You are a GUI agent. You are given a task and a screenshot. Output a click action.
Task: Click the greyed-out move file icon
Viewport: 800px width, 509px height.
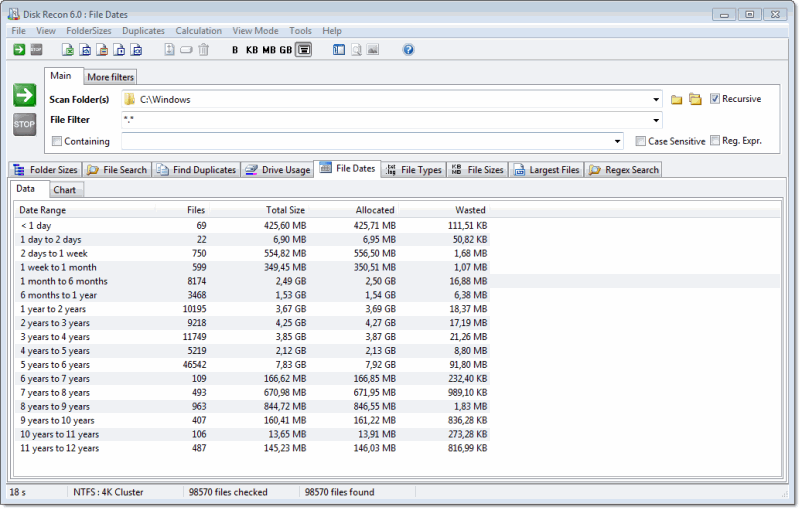click(x=169, y=49)
